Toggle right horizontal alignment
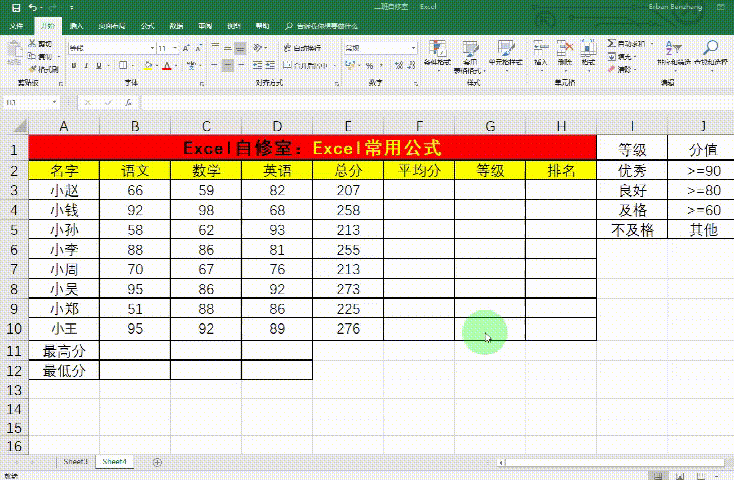Viewport: 734px width, 480px height. 241,65
